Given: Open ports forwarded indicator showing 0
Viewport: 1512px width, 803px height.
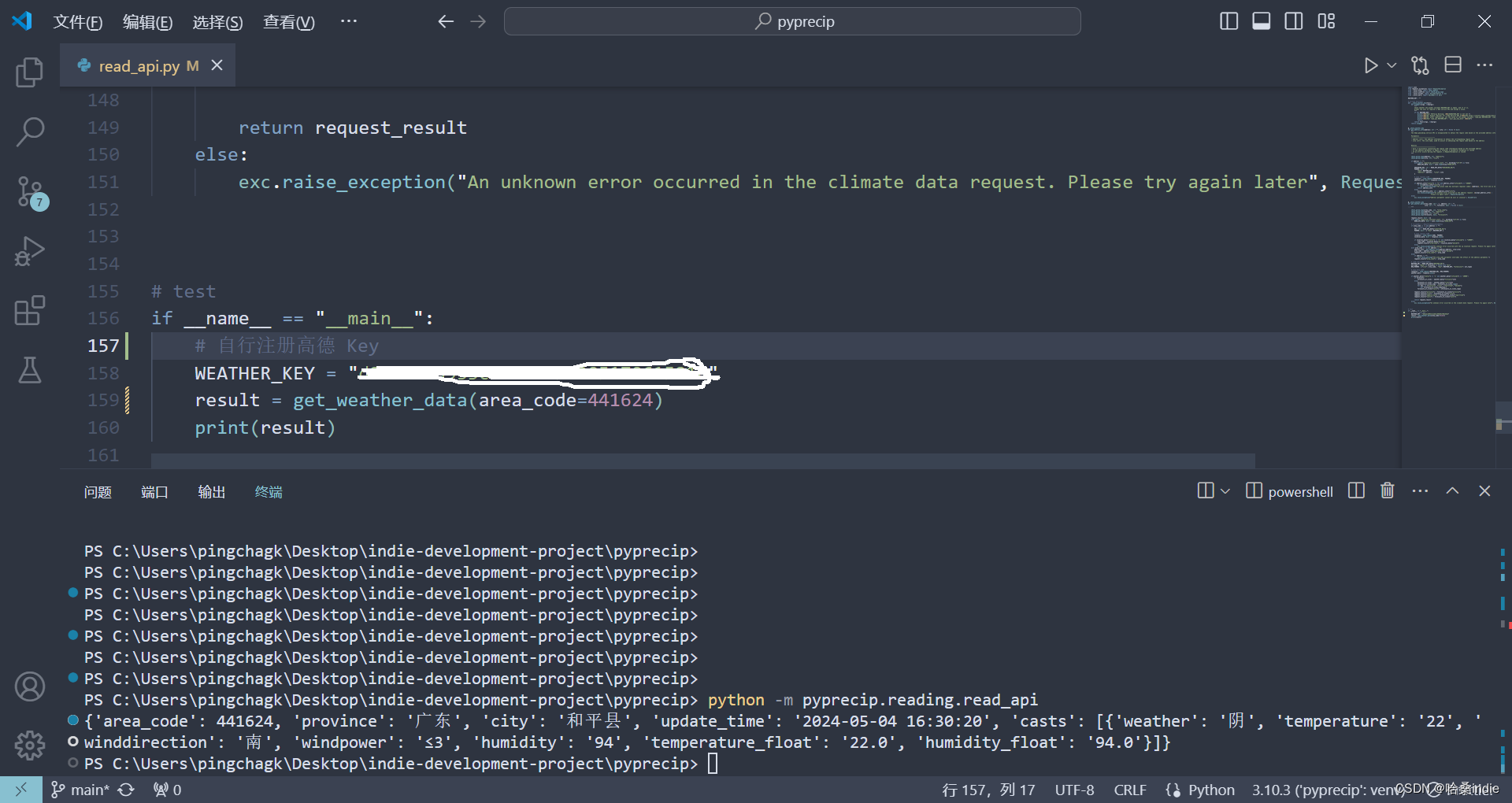Looking at the screenshot, I should tap(168, 790).
